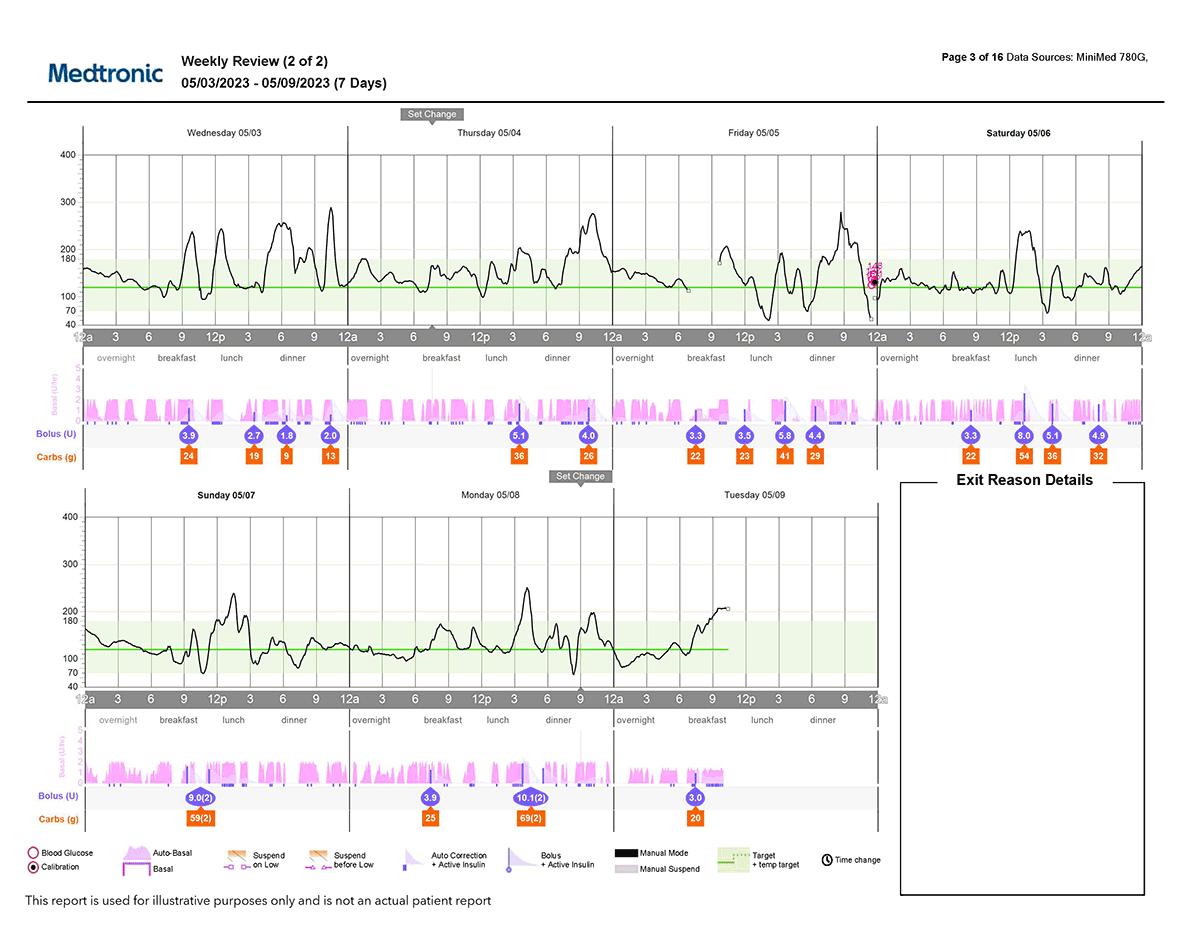Click Thursday's 36 g carbs box
The image size is (1200, 927).
(x=519, y=457)
